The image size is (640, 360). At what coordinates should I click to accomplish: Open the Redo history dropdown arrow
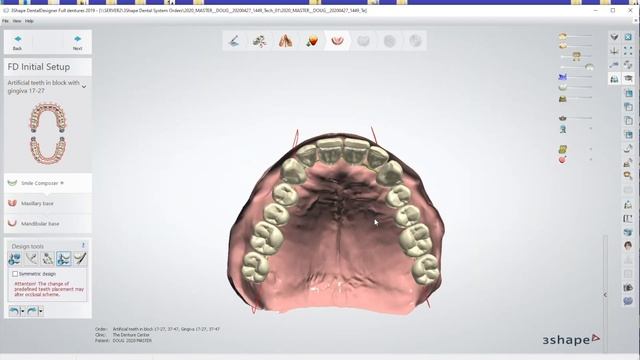(x=41, y=311)
